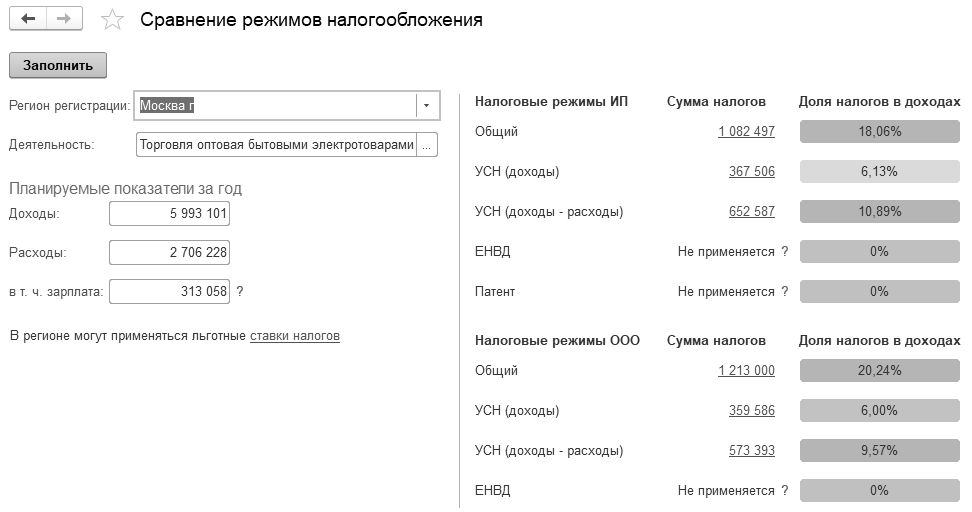This screenshot has width=972, height=512.
Task: Click the forward navigation arrow
Action: click(64, 19)
